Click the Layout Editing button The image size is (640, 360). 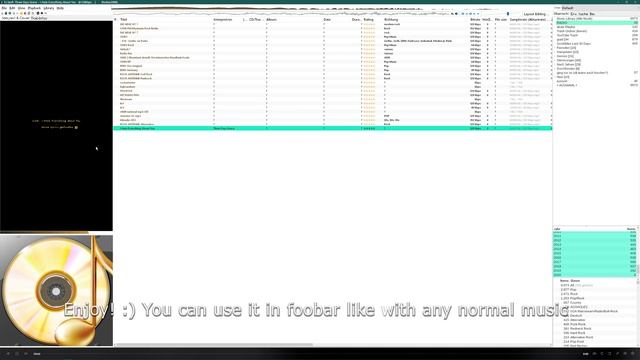tap(535, 14)
